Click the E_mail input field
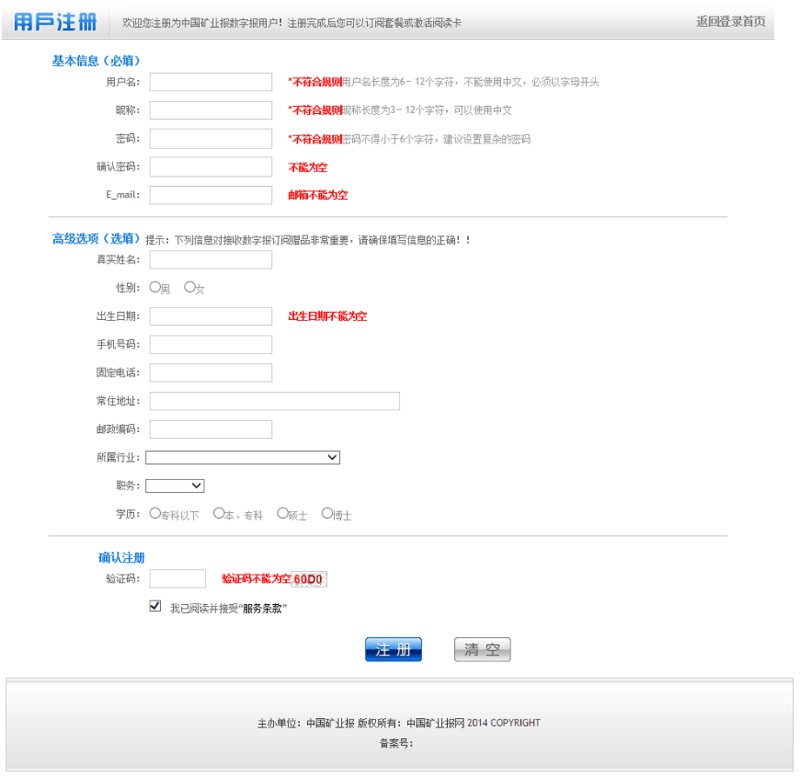 coord(210,195)
